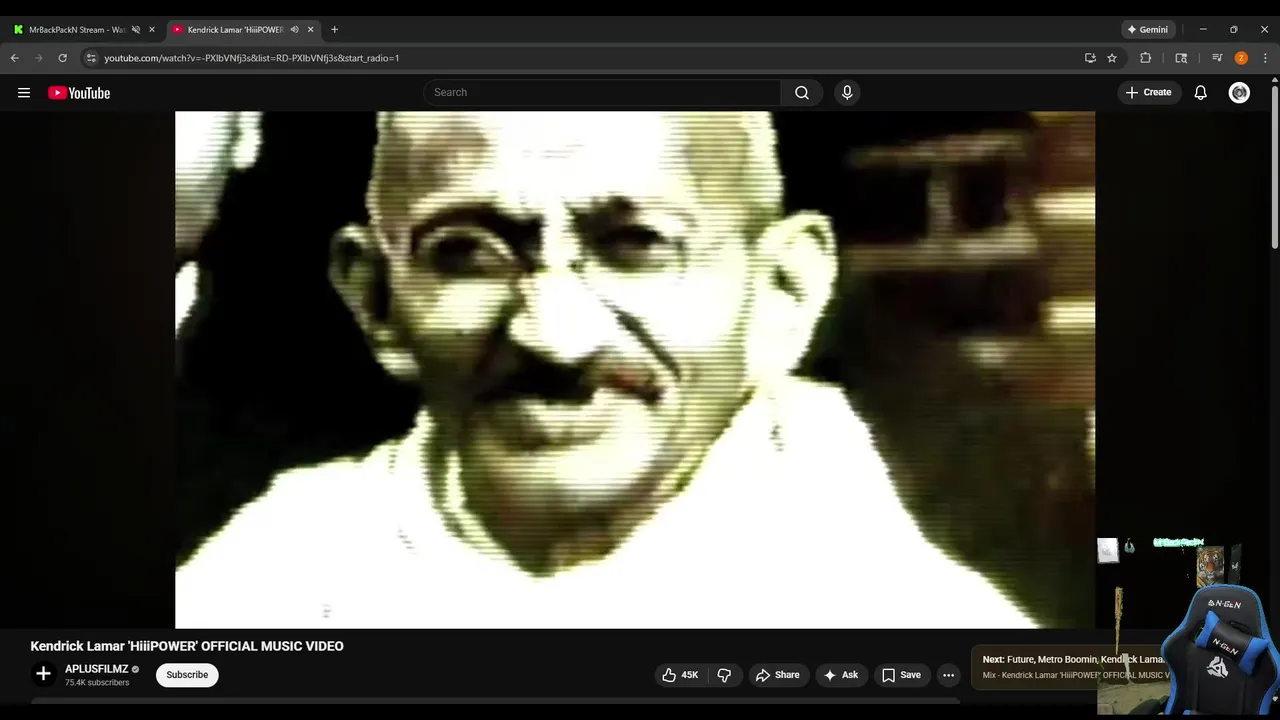Open the account avatar menu

1240,92
